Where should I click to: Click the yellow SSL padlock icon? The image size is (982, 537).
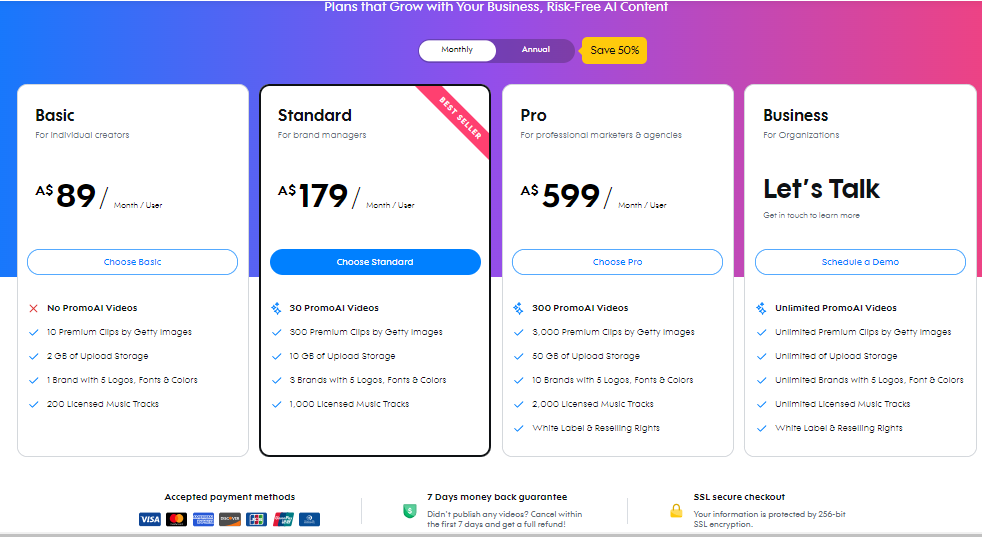(676, 511)
